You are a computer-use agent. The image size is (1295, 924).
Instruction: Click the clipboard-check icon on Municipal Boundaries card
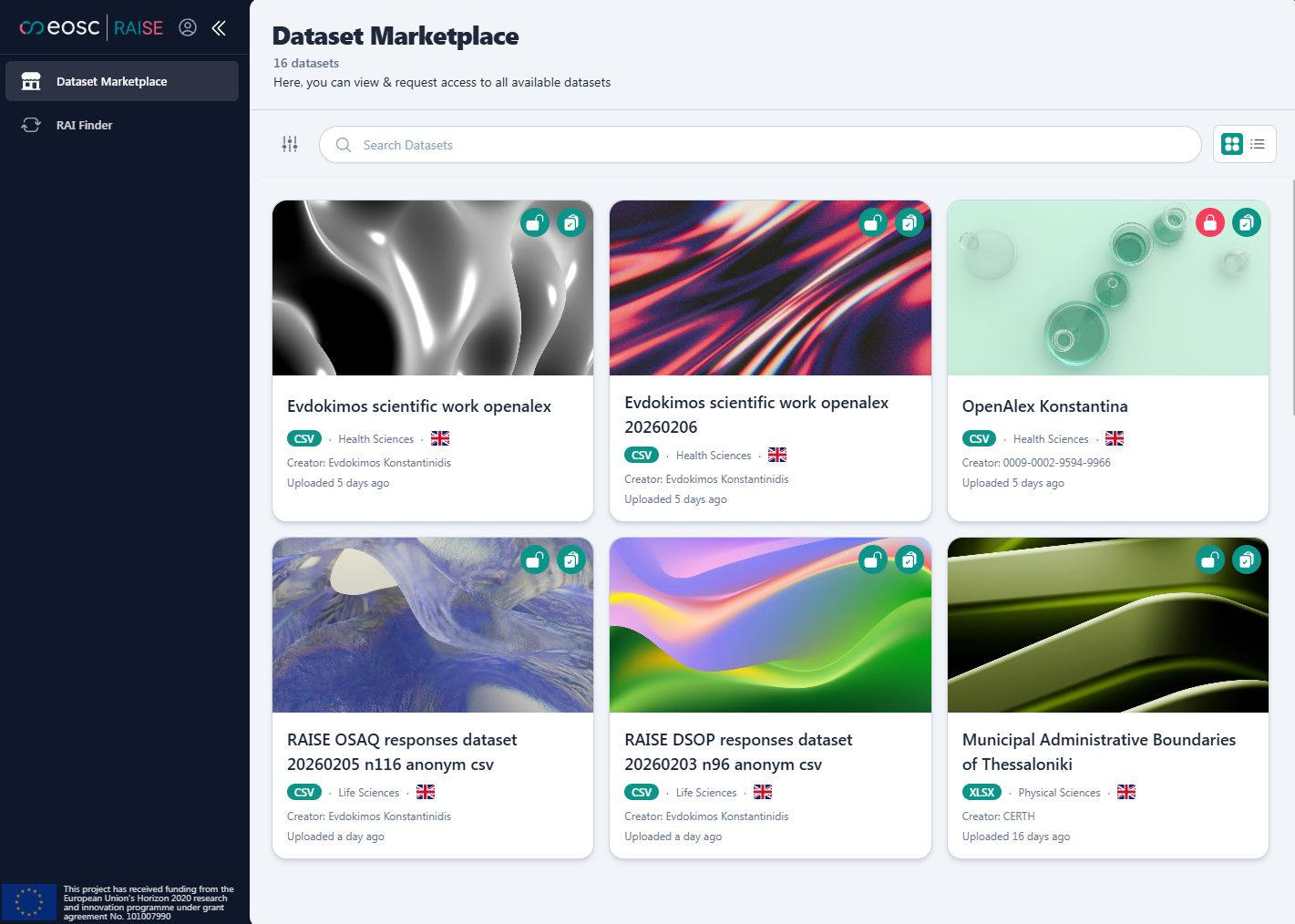point(1247,559)
